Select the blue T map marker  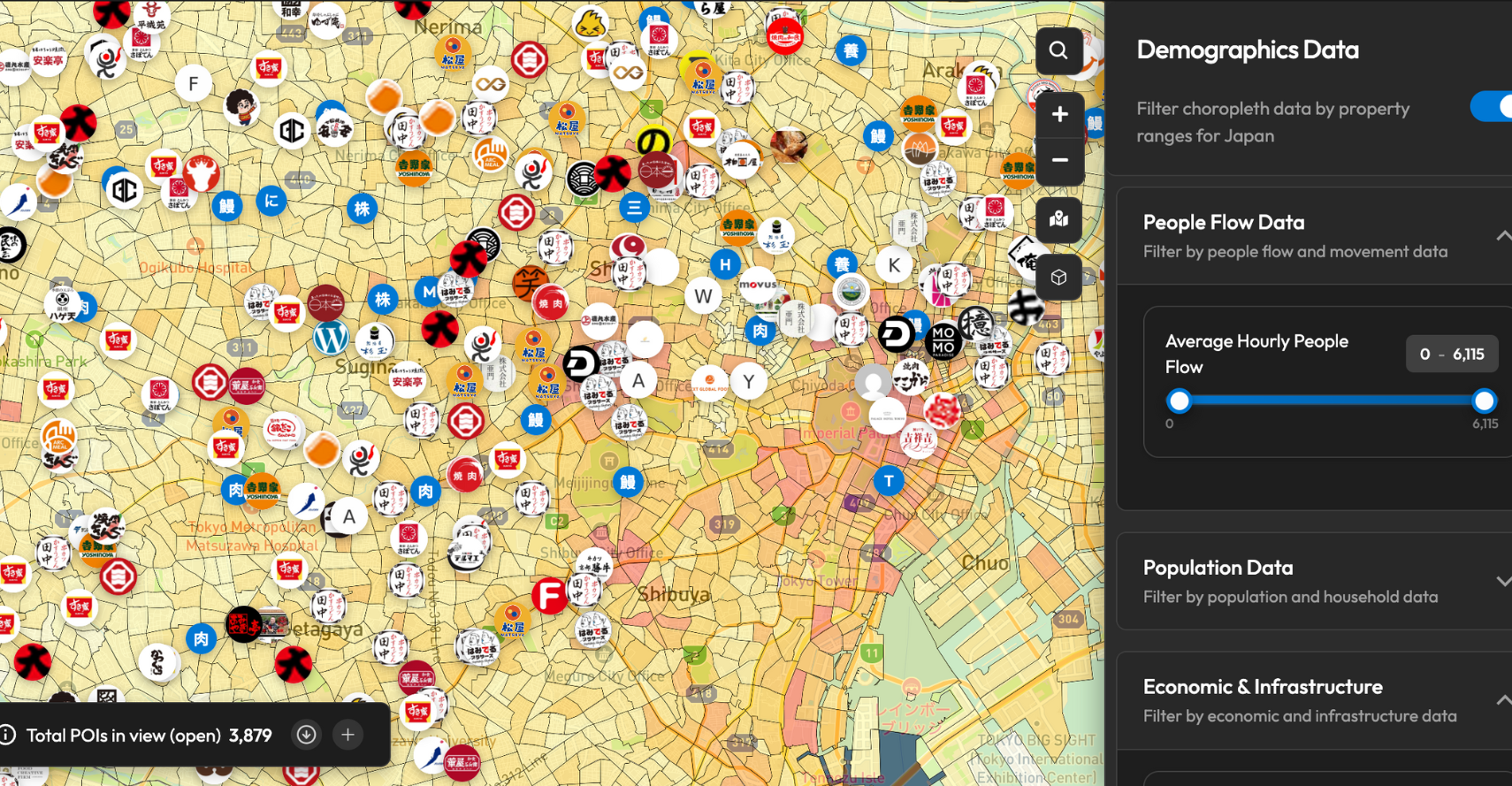889,481
